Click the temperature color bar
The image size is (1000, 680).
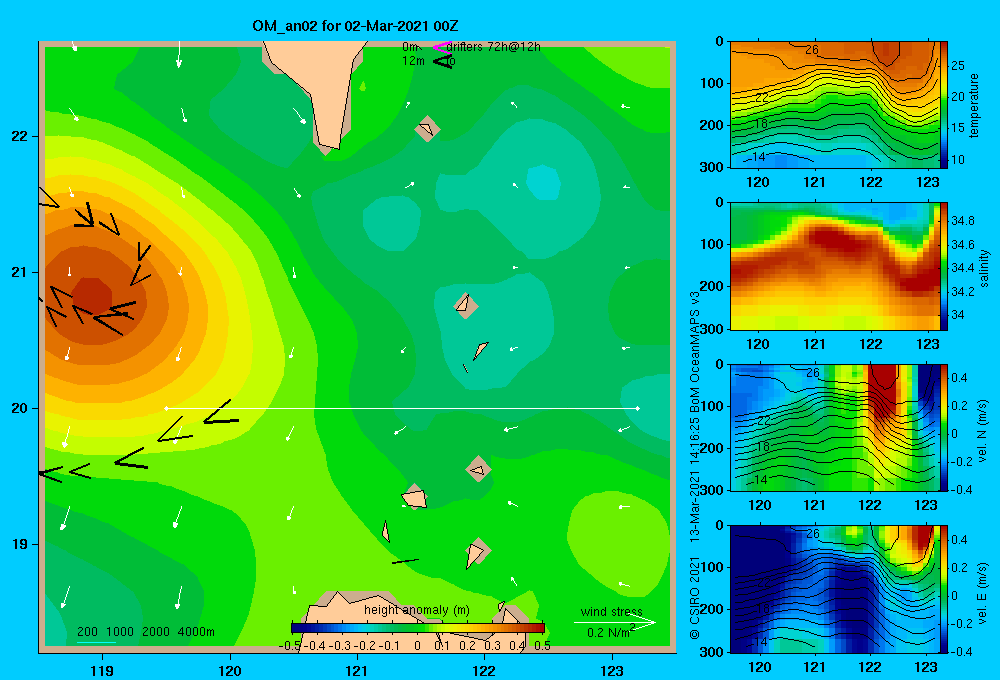[944, 105]
